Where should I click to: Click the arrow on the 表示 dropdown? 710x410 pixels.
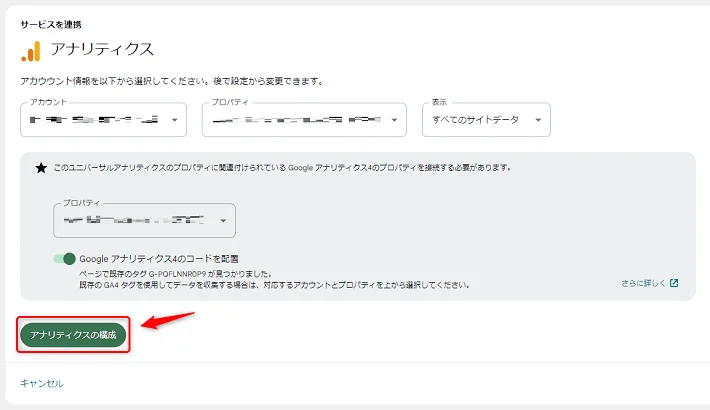pos(538,120)
